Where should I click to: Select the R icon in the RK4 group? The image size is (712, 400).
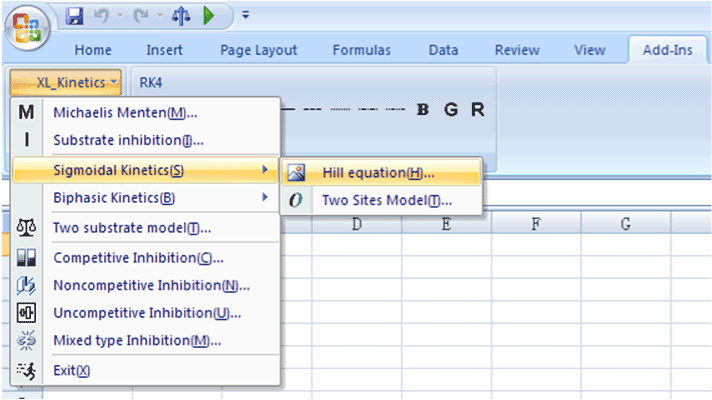(477, 109)
